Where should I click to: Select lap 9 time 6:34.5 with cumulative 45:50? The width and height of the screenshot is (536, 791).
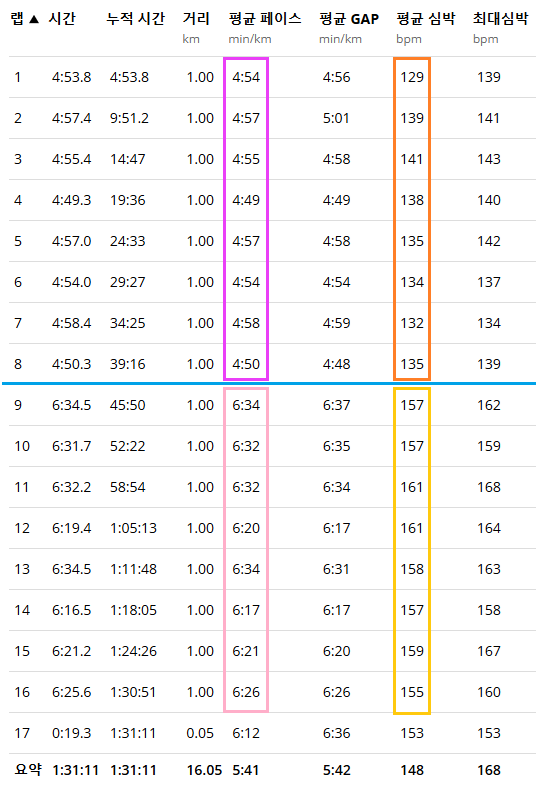[72, 405]
